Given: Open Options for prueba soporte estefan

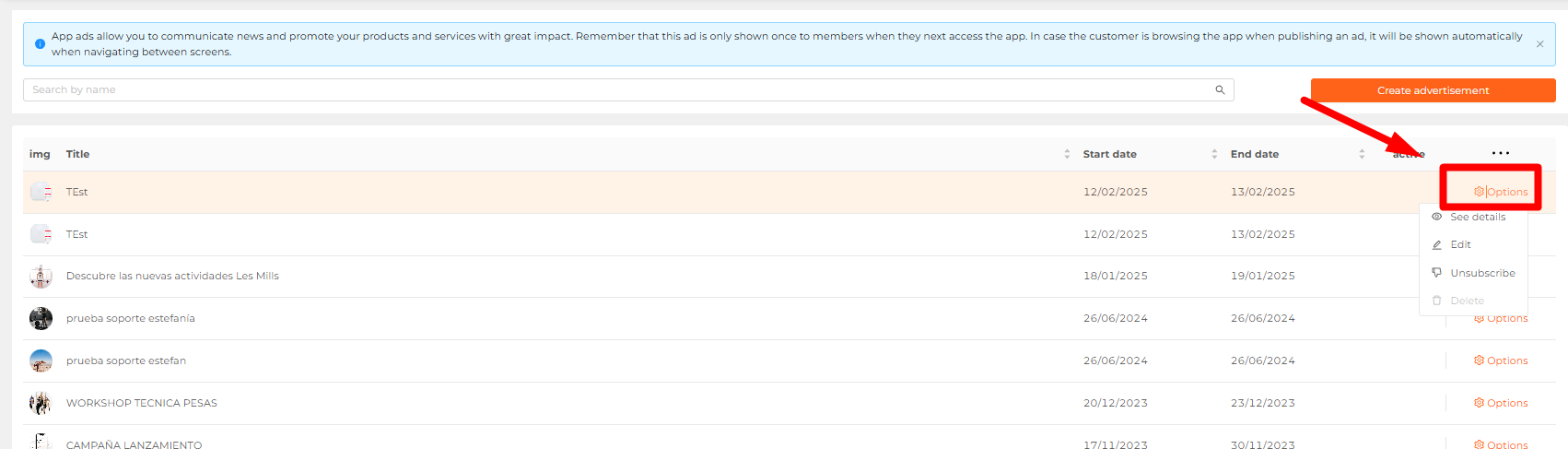Looking at the screenshot, I should 1501,360.
